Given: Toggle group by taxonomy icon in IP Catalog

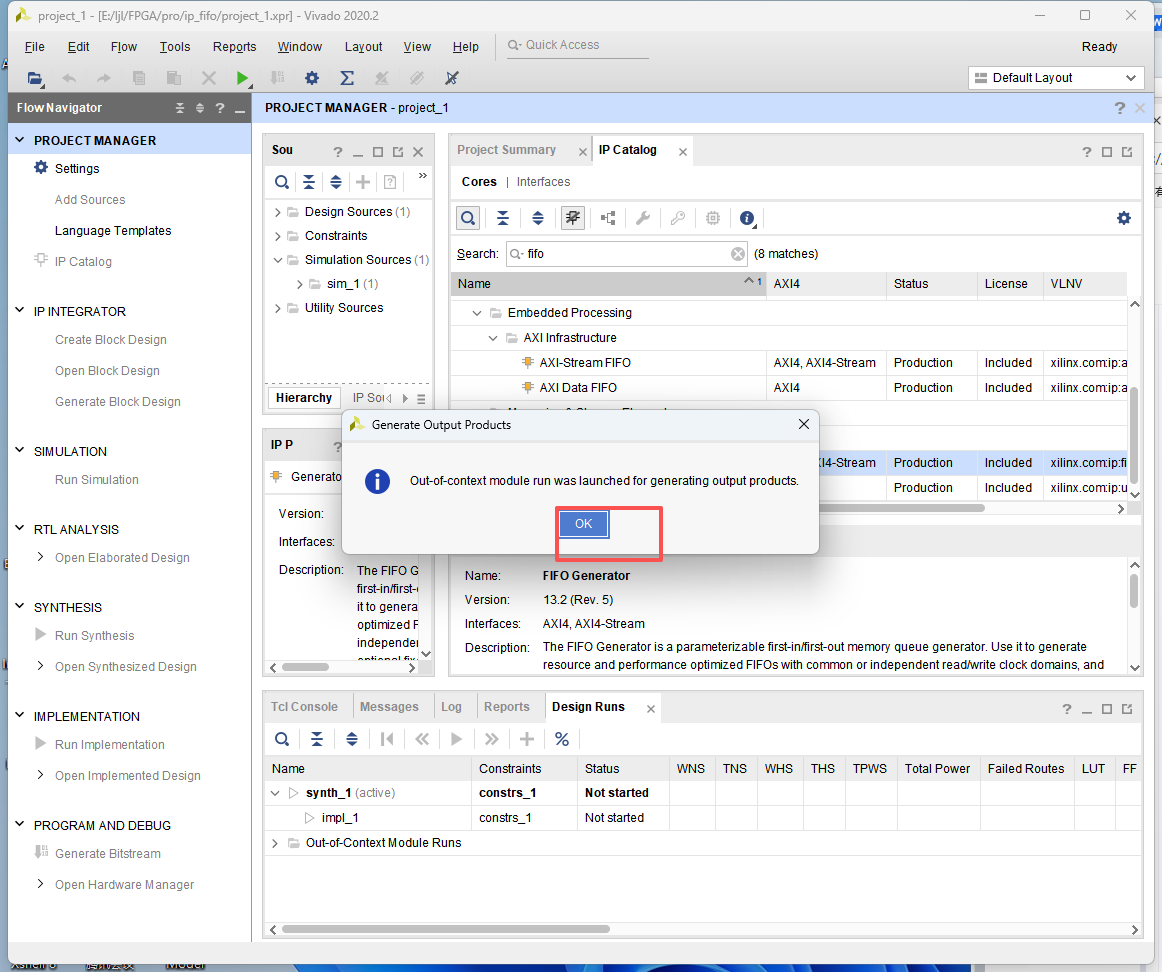Looking at the screenshot, I should point(608,218).
